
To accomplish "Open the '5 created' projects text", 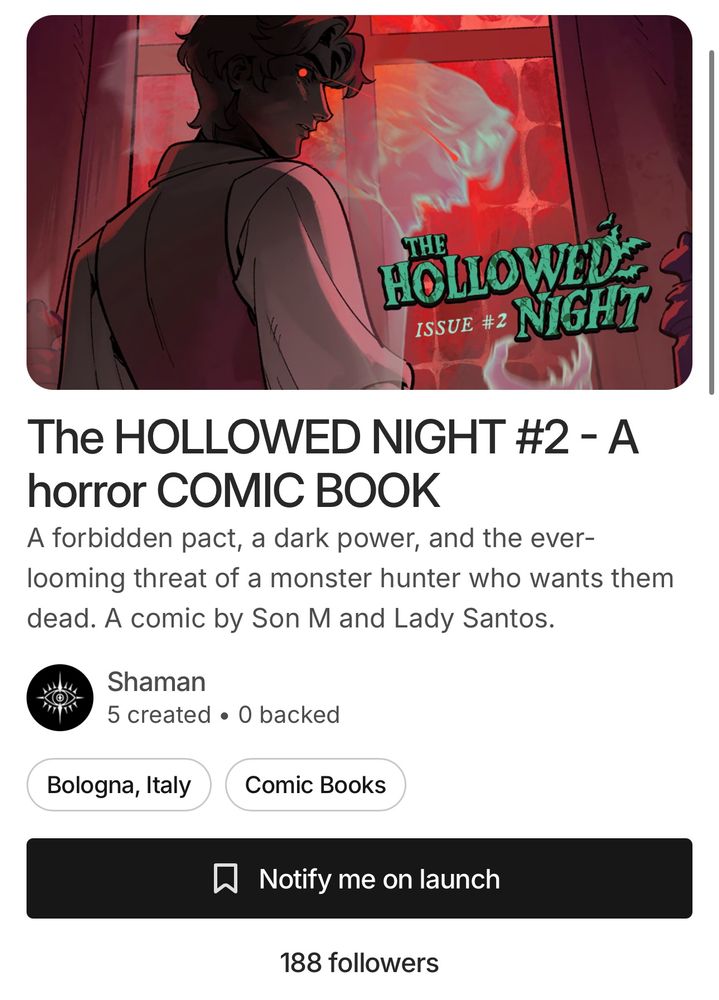I will pos(159,715).
